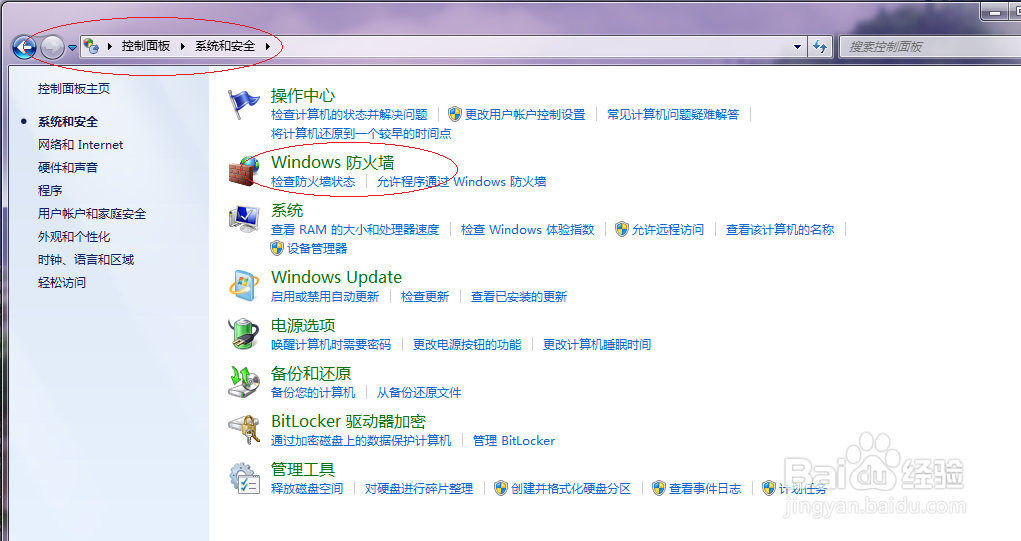
Task: Click 检查防火墙状态 link
Action: 313,182
